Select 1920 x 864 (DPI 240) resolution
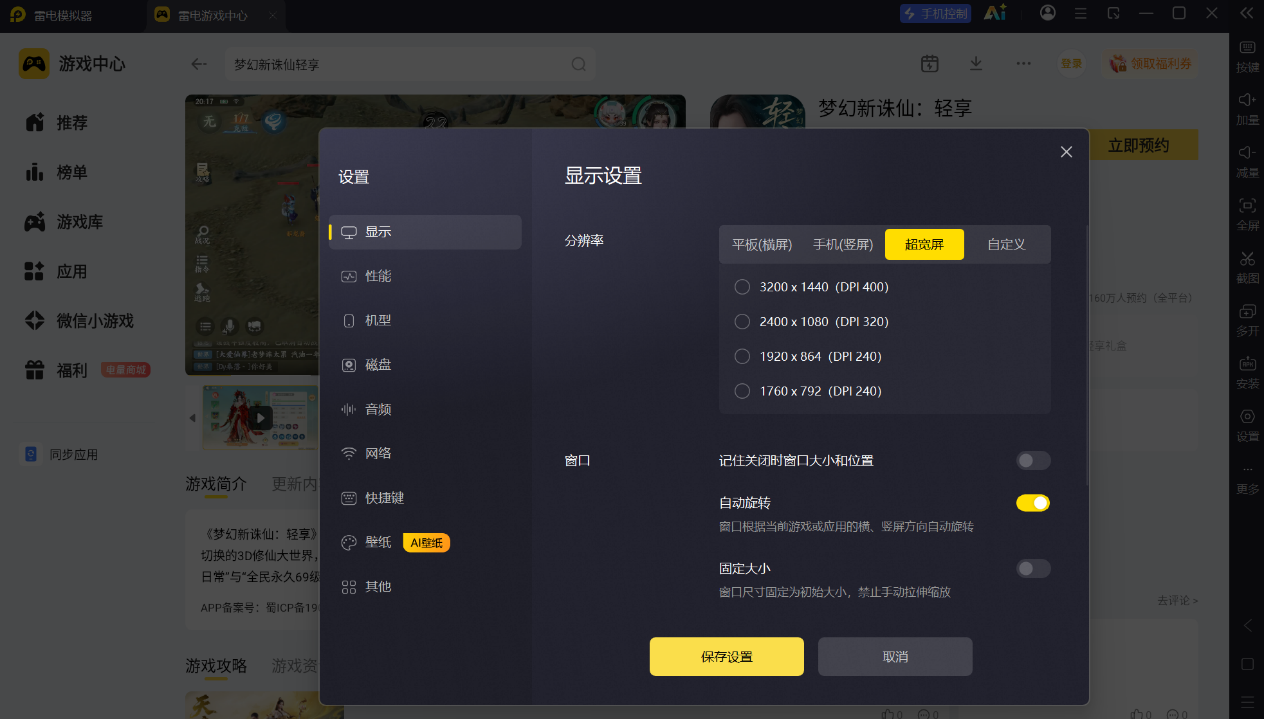 (x=808, y=356)
